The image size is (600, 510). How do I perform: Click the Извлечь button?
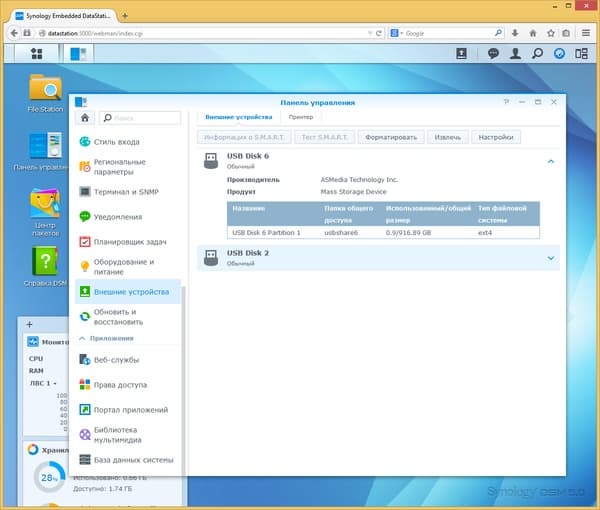pos(448,137)
